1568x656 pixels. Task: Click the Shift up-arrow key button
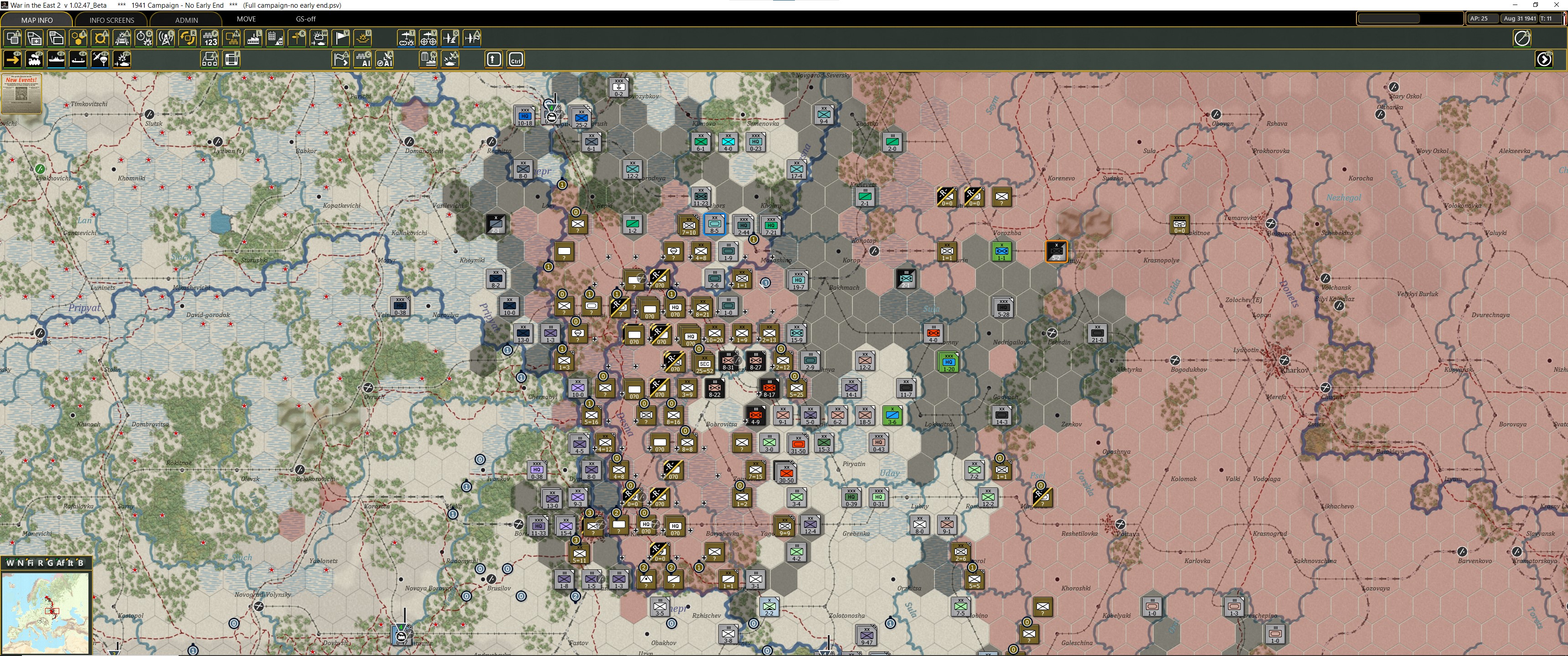pos(494,59)
